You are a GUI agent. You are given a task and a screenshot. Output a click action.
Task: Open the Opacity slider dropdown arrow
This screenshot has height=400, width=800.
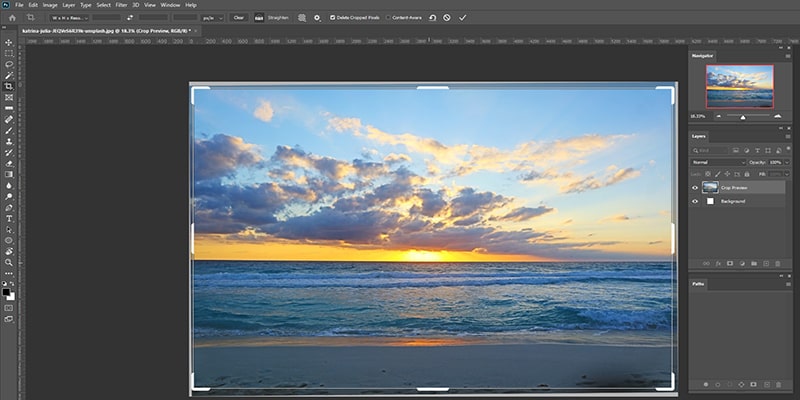click(787, 162)
